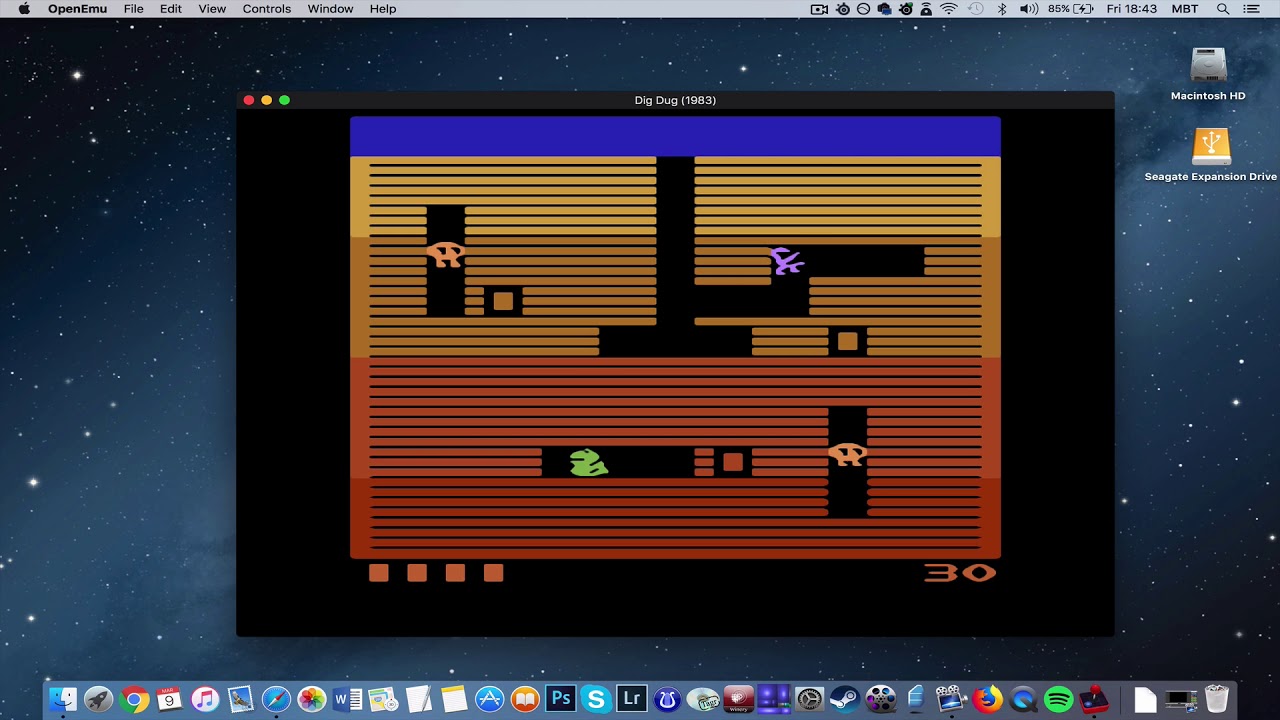This screenshot has width=1280, height=720.
Task: Open the Controls menu
Action: [x=267, y=9]
